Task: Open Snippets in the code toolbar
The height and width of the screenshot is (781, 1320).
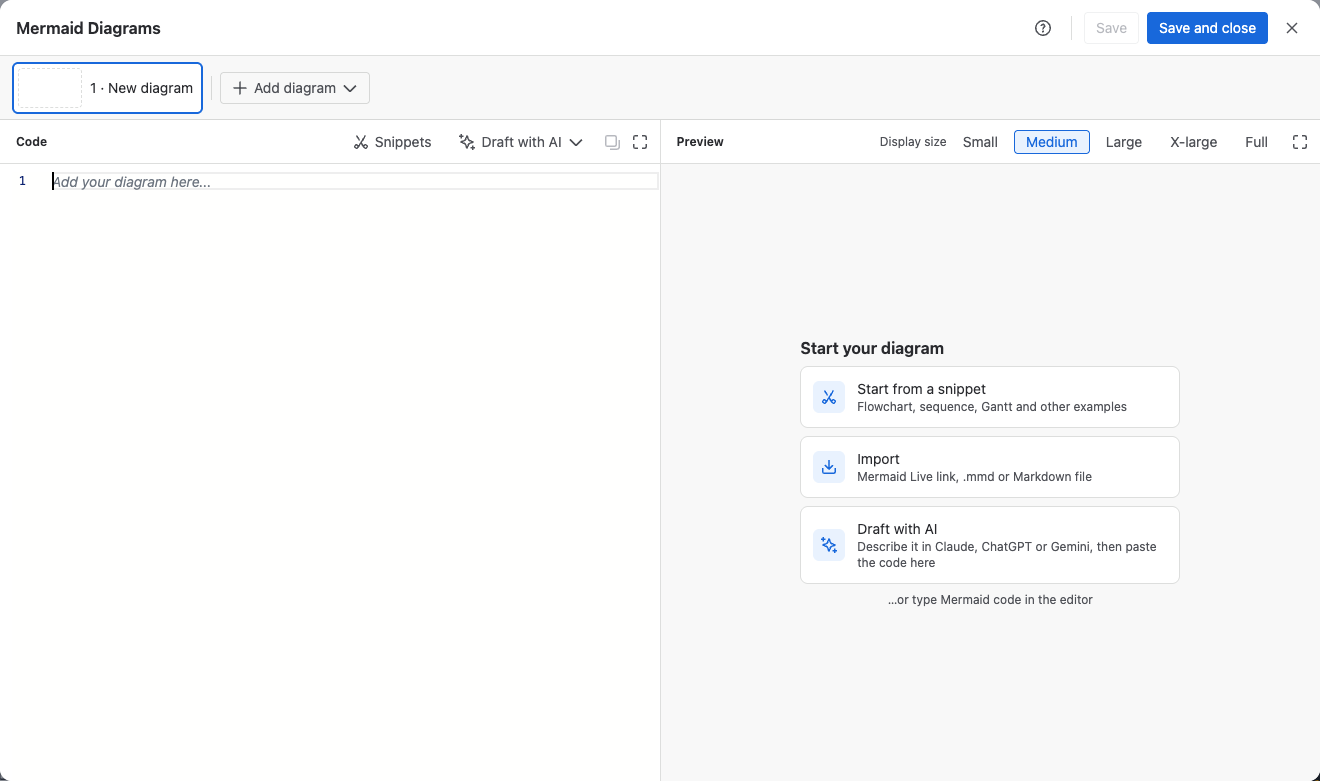Action: point(392,142)
